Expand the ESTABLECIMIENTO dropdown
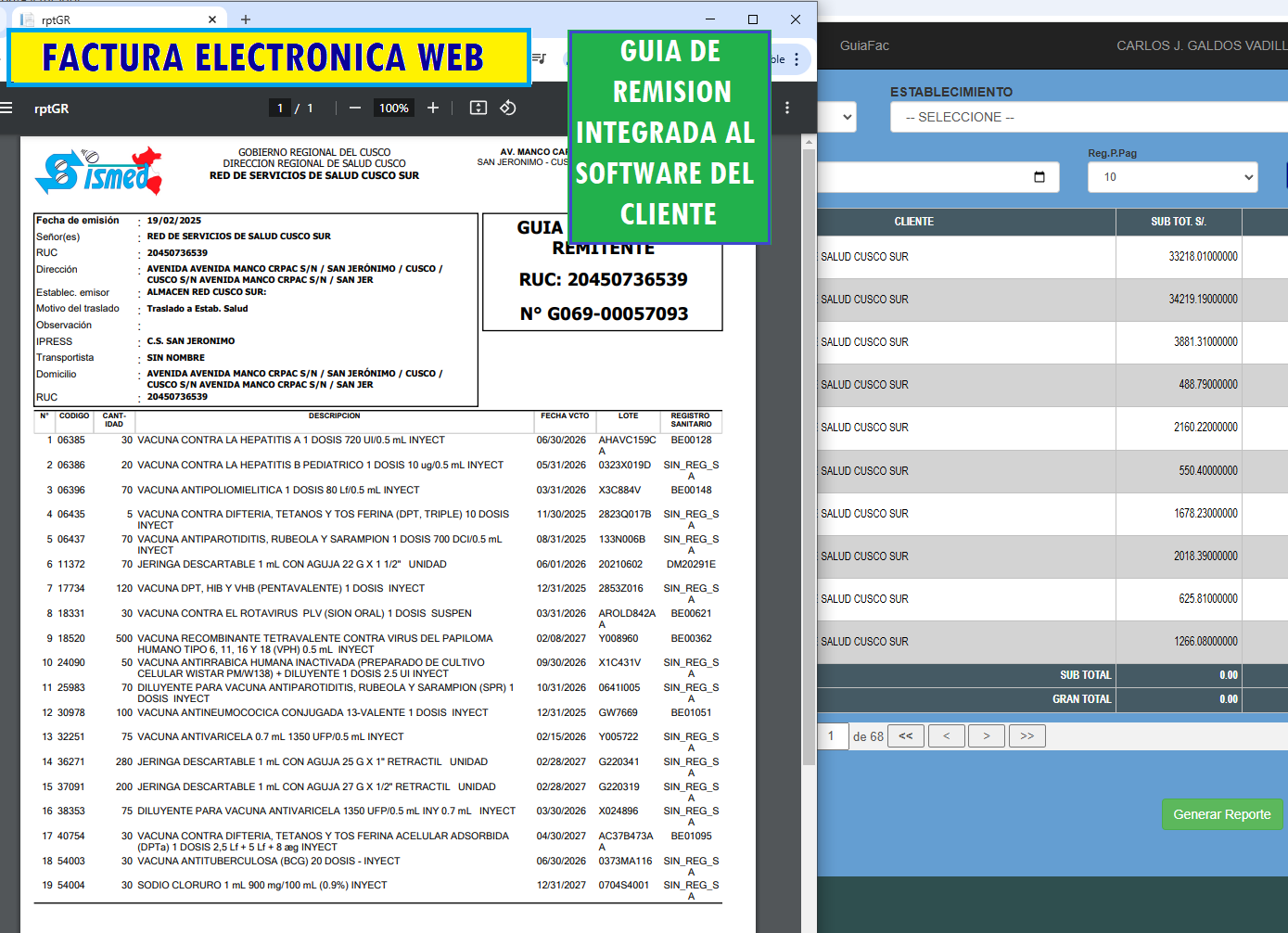Image resolution: width=1288 pixels, height=933 pixels. [1089, 117]
